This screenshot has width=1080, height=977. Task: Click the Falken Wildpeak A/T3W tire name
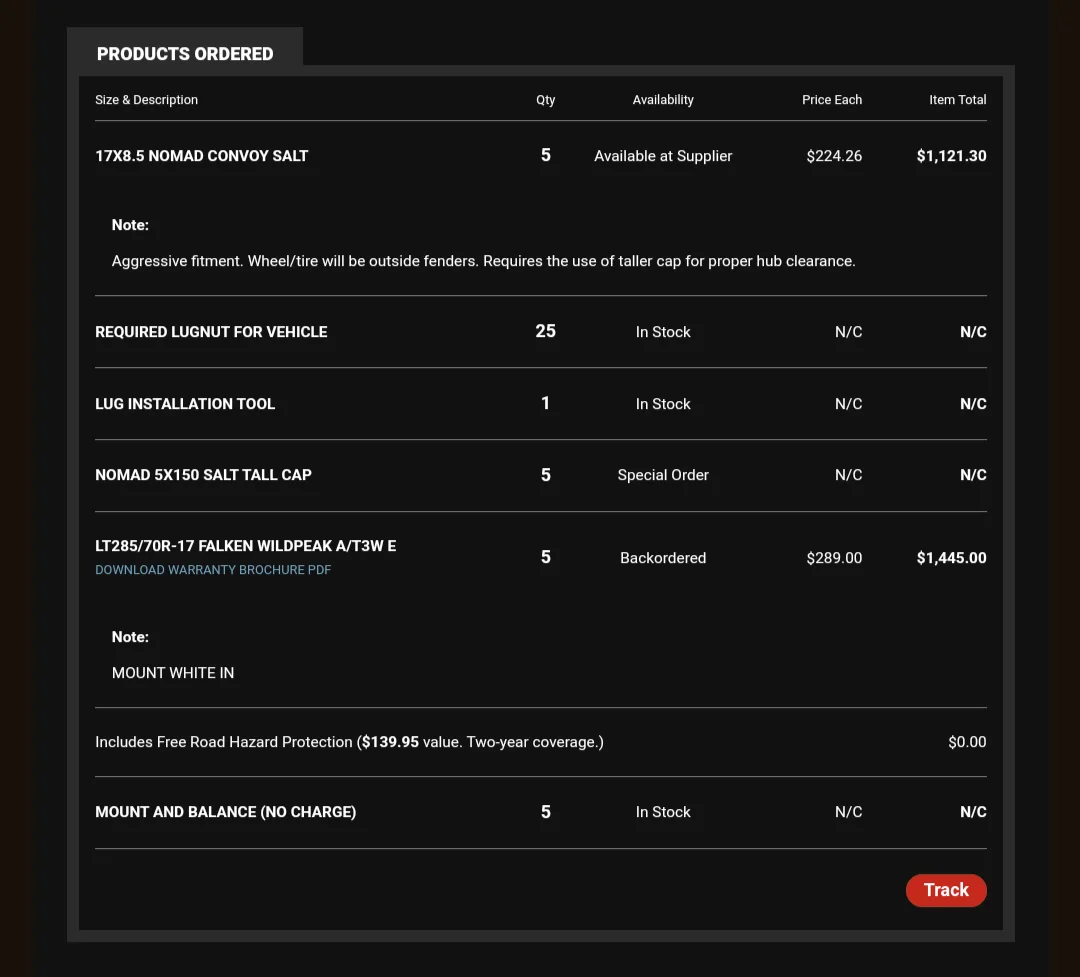coord(245,546)
